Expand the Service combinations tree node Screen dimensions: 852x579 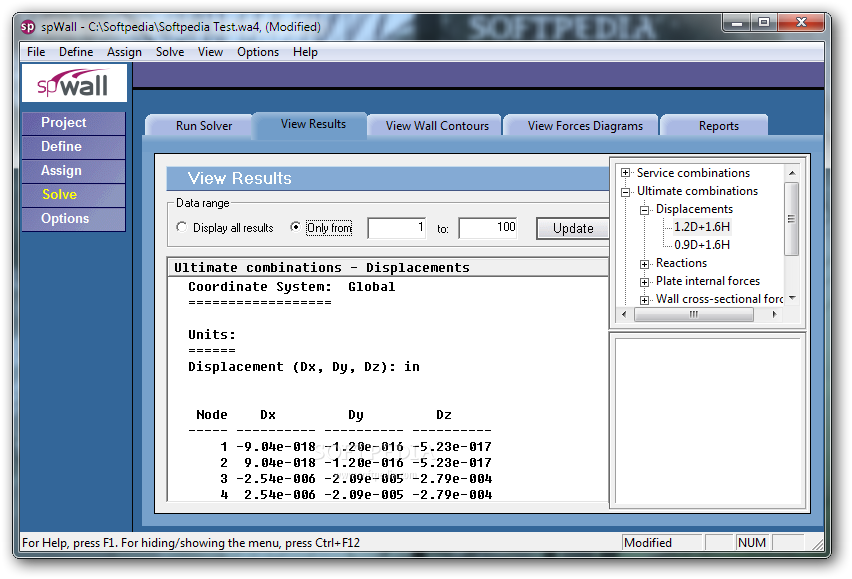click(625, 173)
